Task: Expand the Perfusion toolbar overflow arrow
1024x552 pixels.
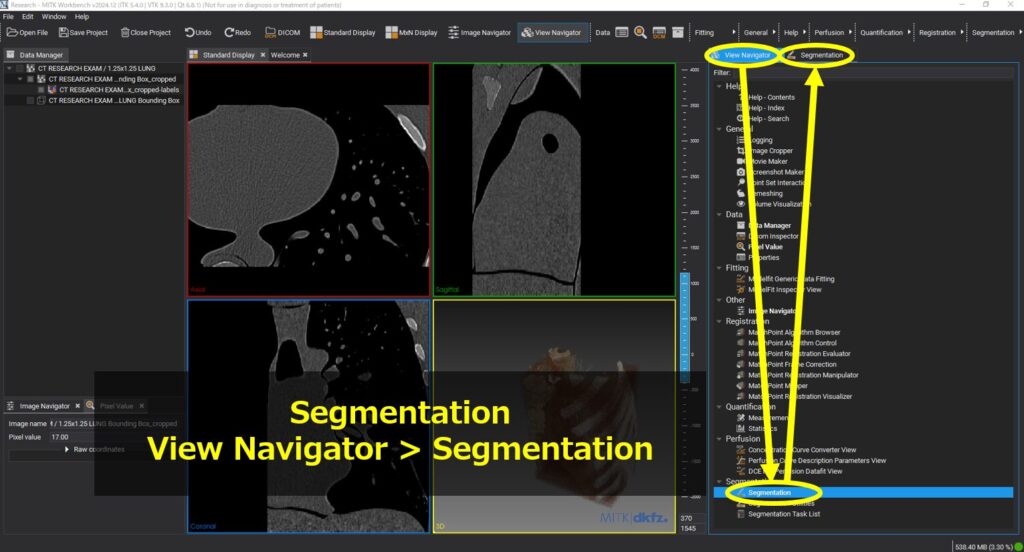Action: coord(850,32)
